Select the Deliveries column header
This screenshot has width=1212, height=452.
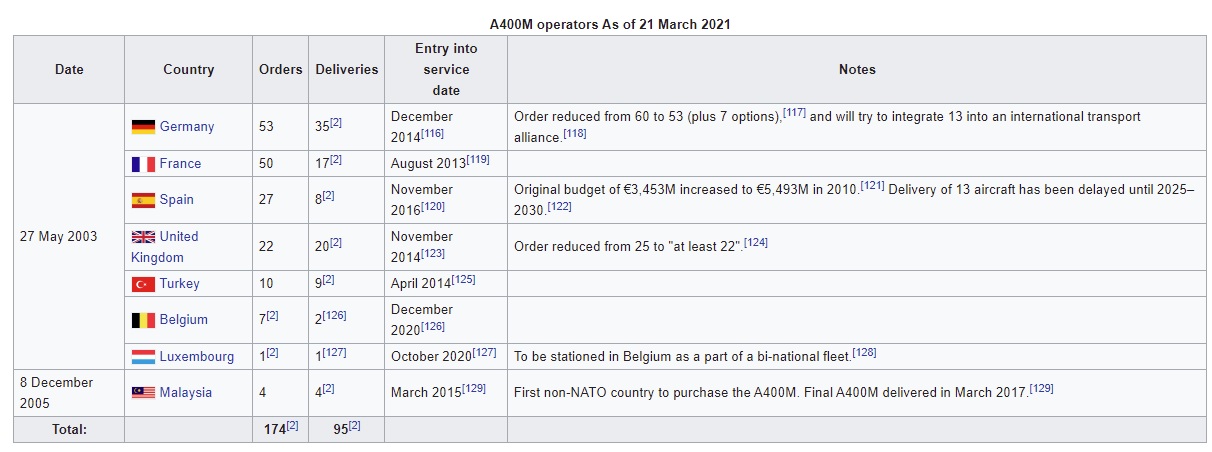click(347, 69)
